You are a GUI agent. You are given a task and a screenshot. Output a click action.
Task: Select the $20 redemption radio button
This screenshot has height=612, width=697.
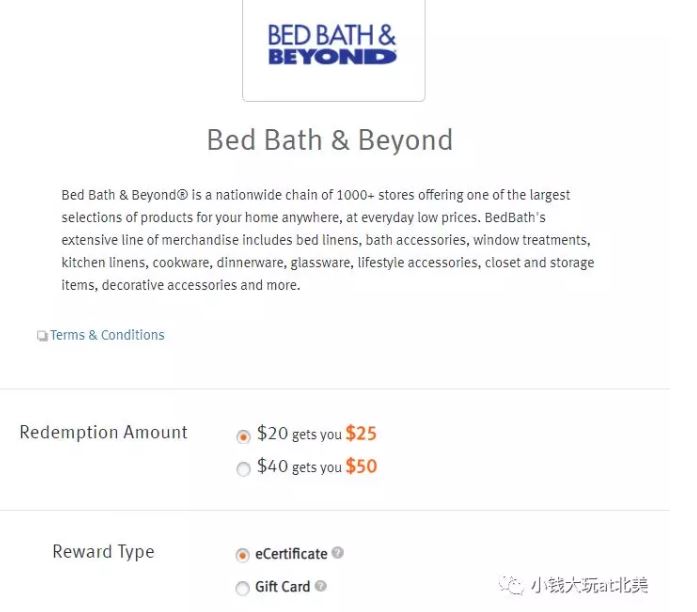tap(243, 436)
